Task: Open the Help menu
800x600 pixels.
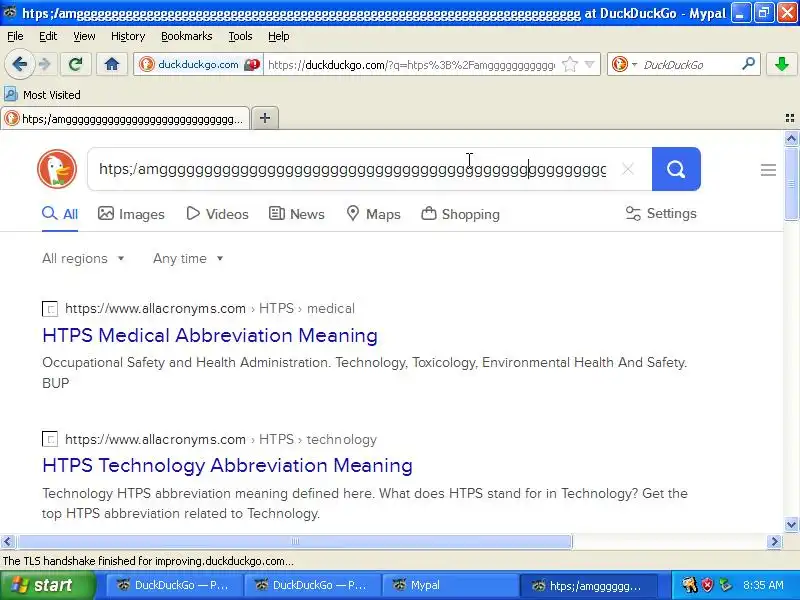Action: (x=279, y=36)
